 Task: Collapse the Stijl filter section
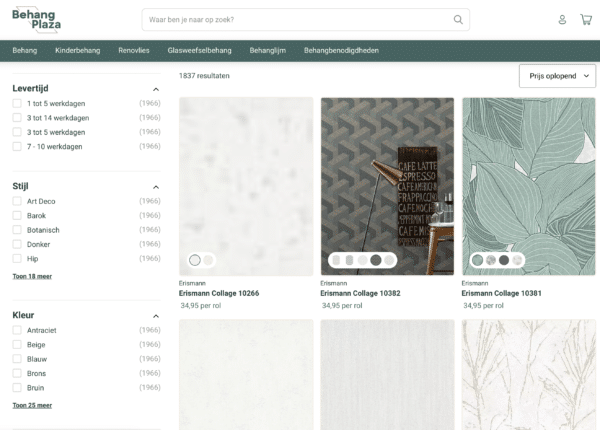click(x=156, y=187)
